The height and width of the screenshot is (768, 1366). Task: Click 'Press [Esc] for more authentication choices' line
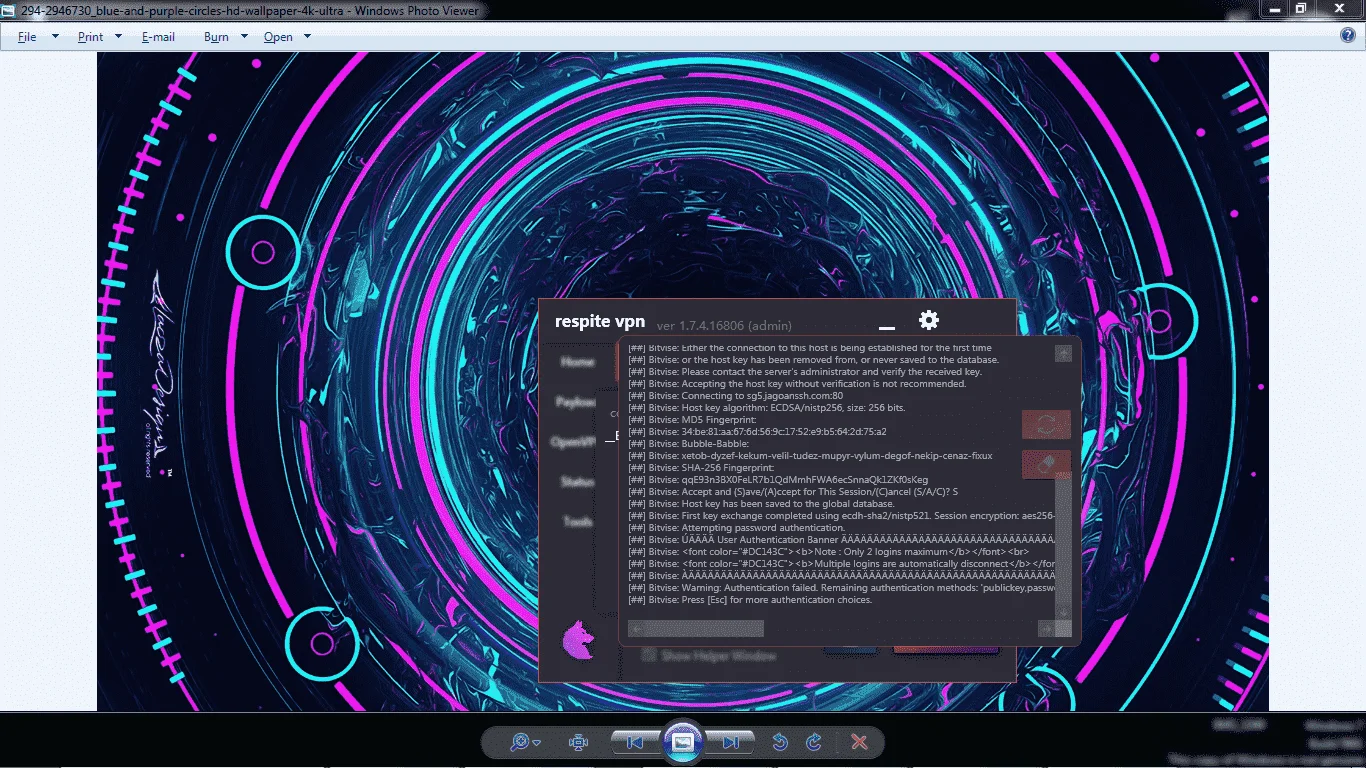(x=750, y=600)
